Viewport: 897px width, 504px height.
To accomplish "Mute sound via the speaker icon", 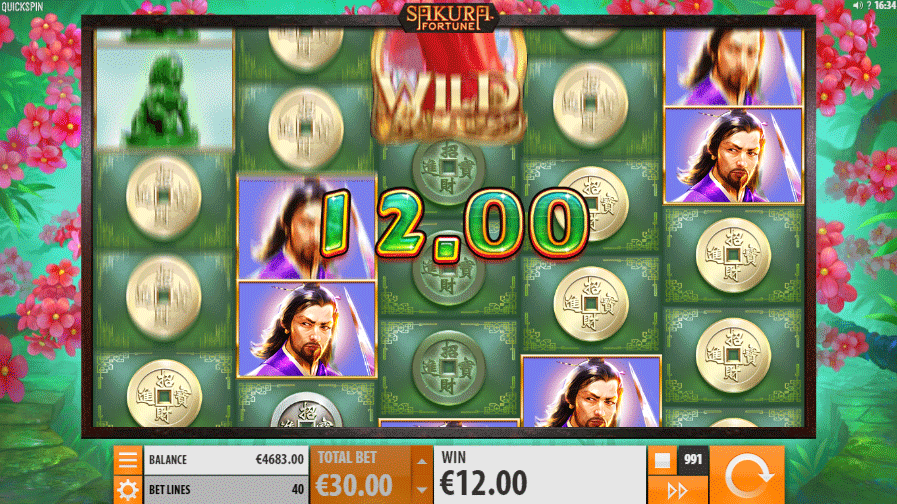I will tap(857, 5).
